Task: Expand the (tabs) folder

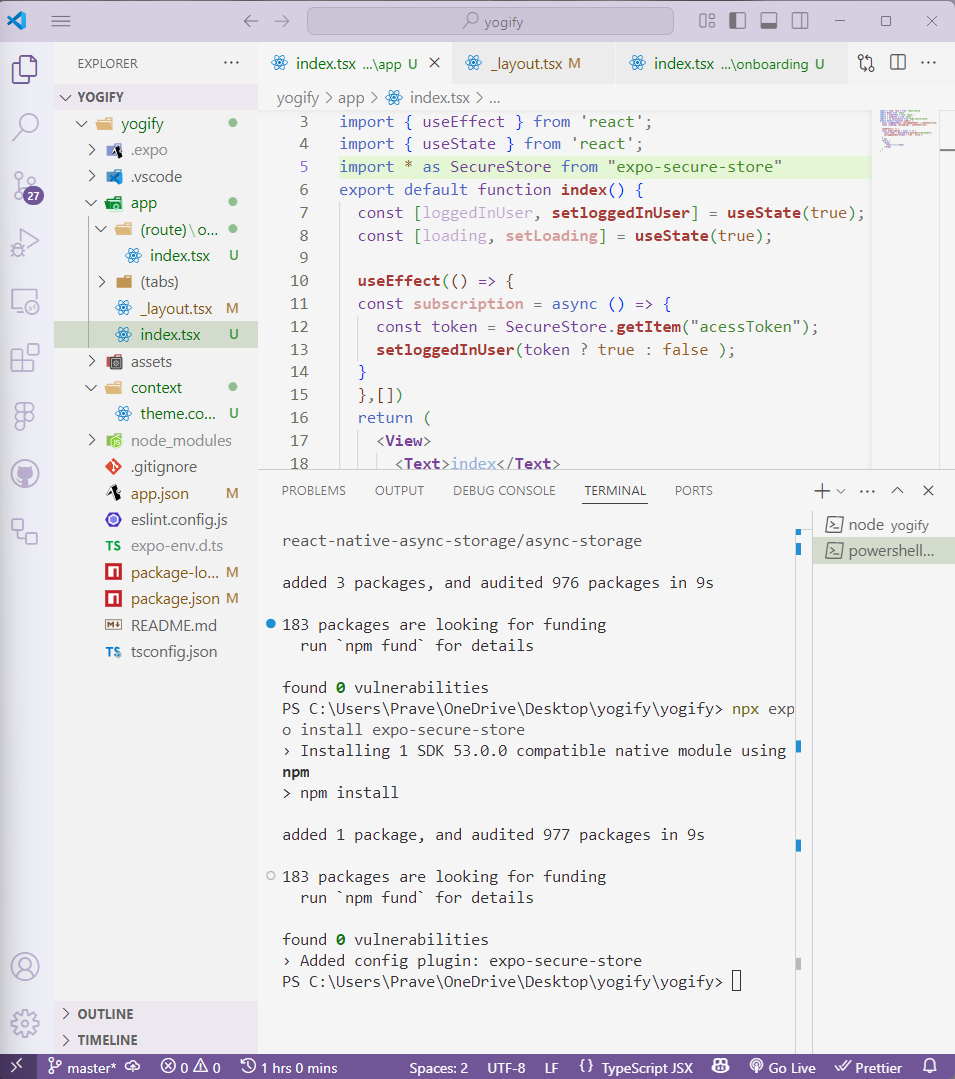Action: [x=155, y=282]
